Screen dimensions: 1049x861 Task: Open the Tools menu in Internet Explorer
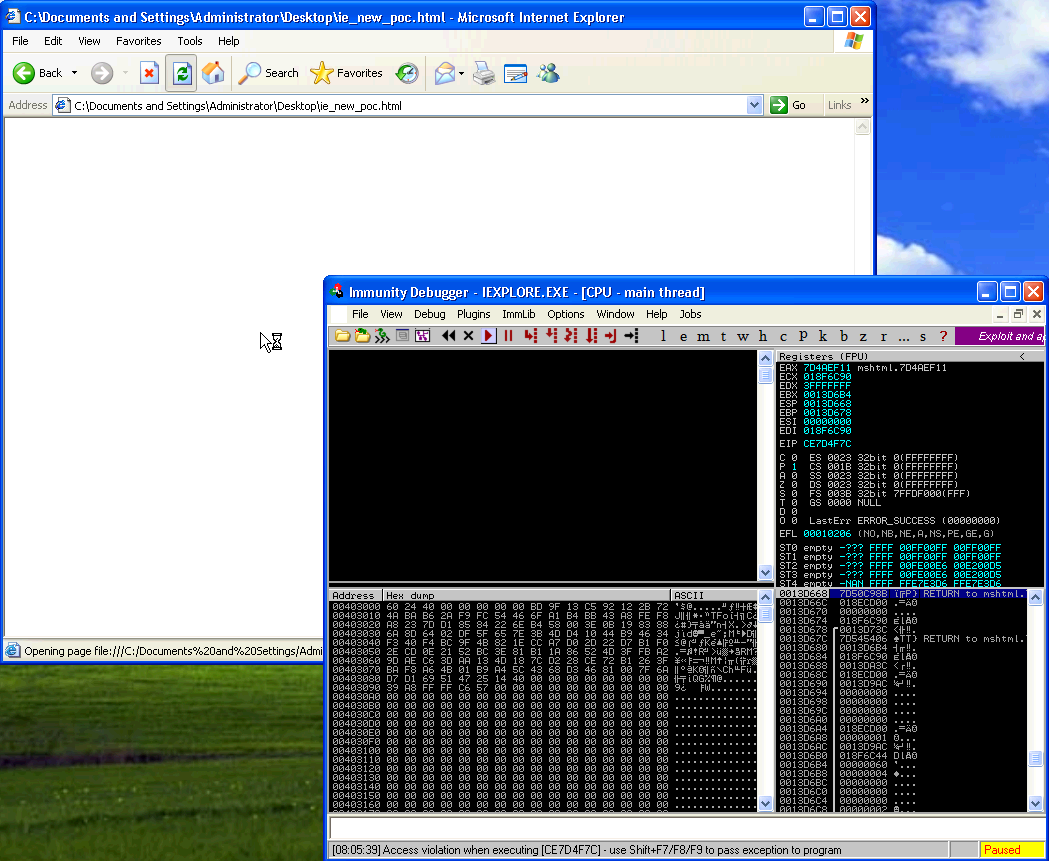click(x=190, y=41)
